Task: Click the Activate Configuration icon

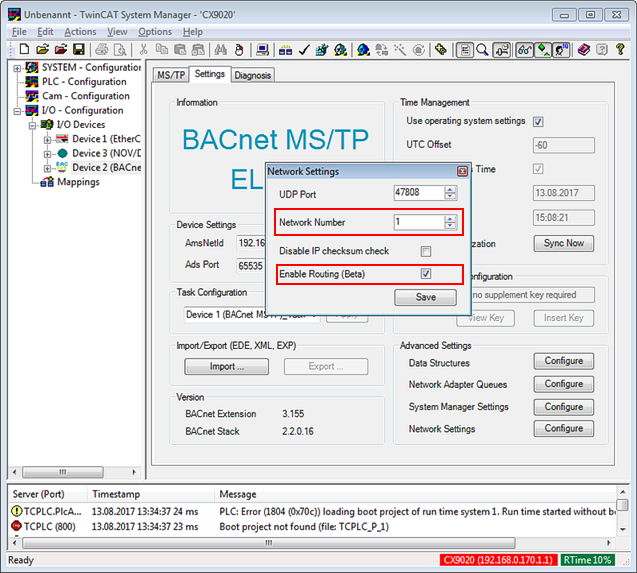Action: pyautogui.click(x=322, y=50)
